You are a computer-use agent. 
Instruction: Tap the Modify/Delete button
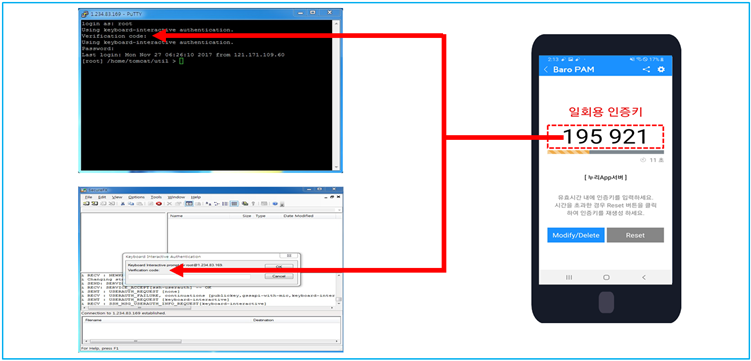pyautogui.click(x=576, y=235)
